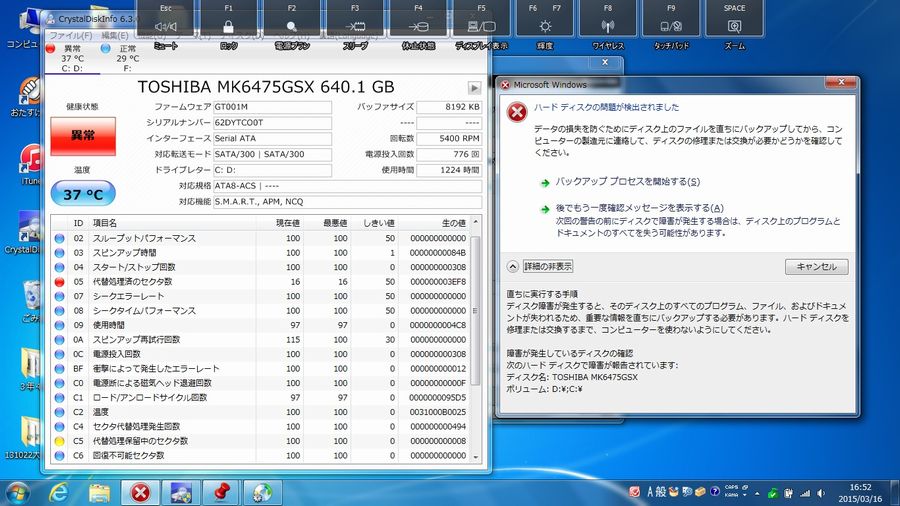Close the window behind the warning dialog

point(605,62)
